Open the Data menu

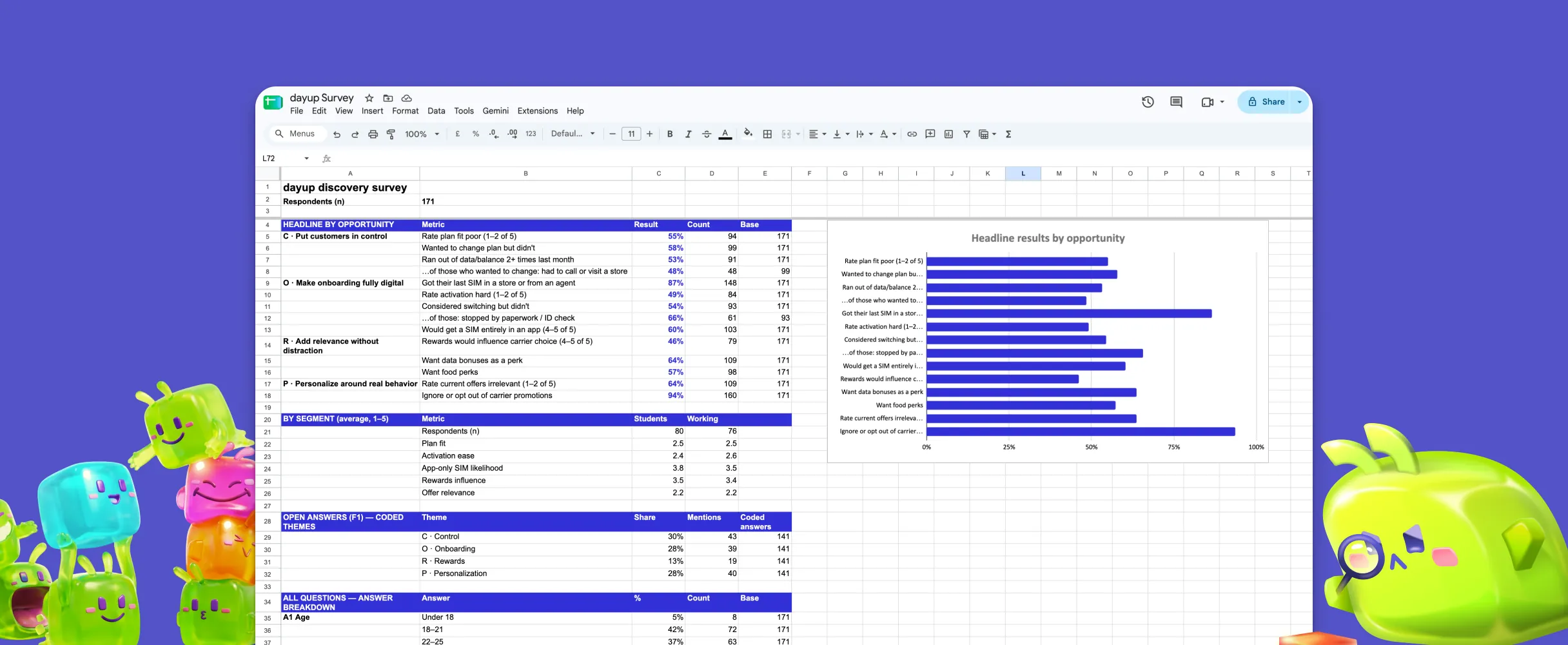tap(436, 111)
